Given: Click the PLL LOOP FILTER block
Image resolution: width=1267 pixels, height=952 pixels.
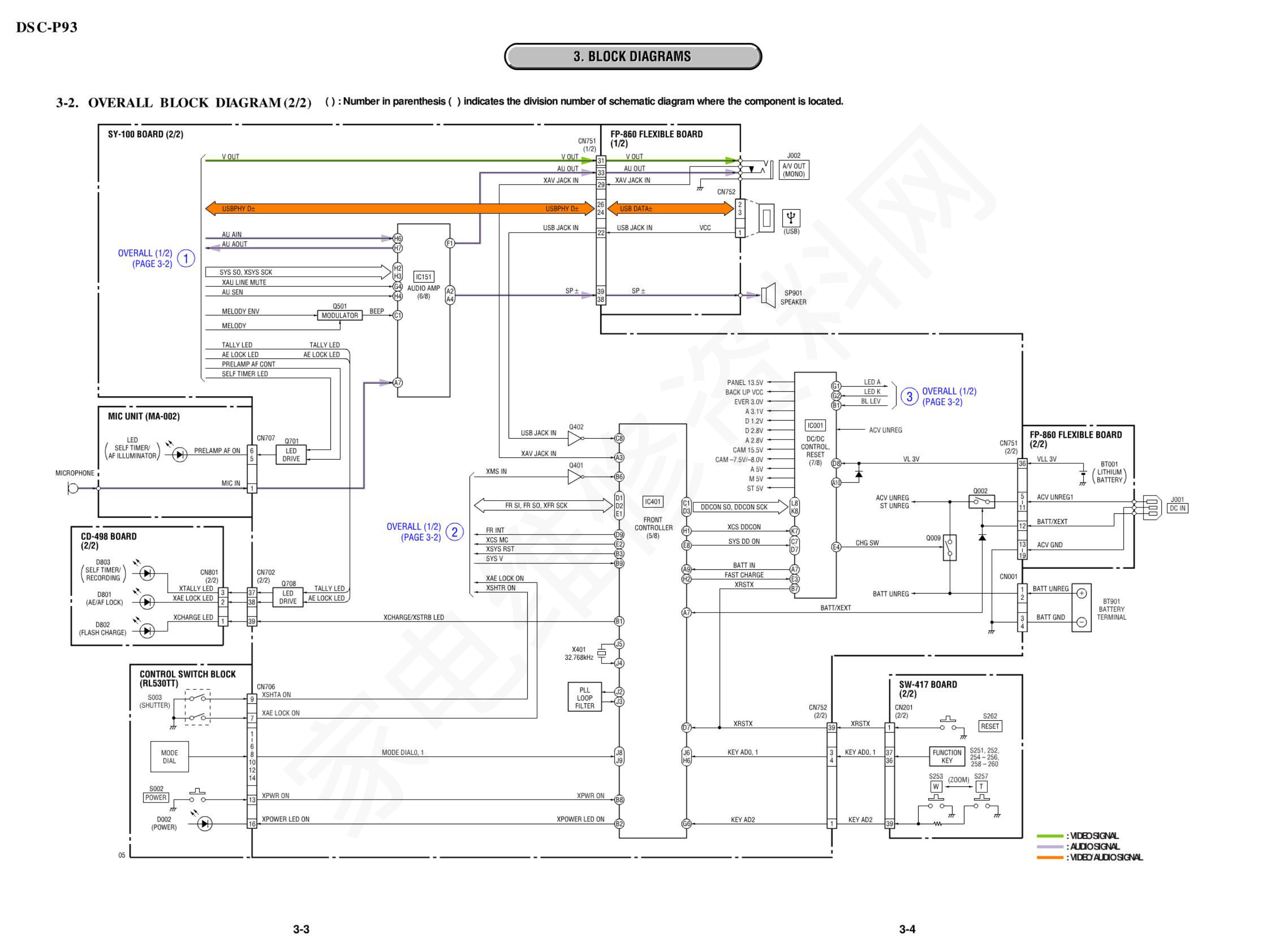Looking at the screenshot, I should point(584,697).
